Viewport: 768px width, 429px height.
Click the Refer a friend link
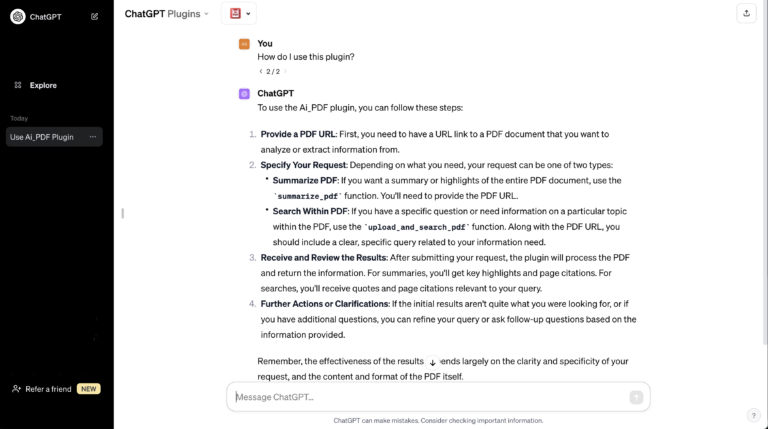[48, 389]
